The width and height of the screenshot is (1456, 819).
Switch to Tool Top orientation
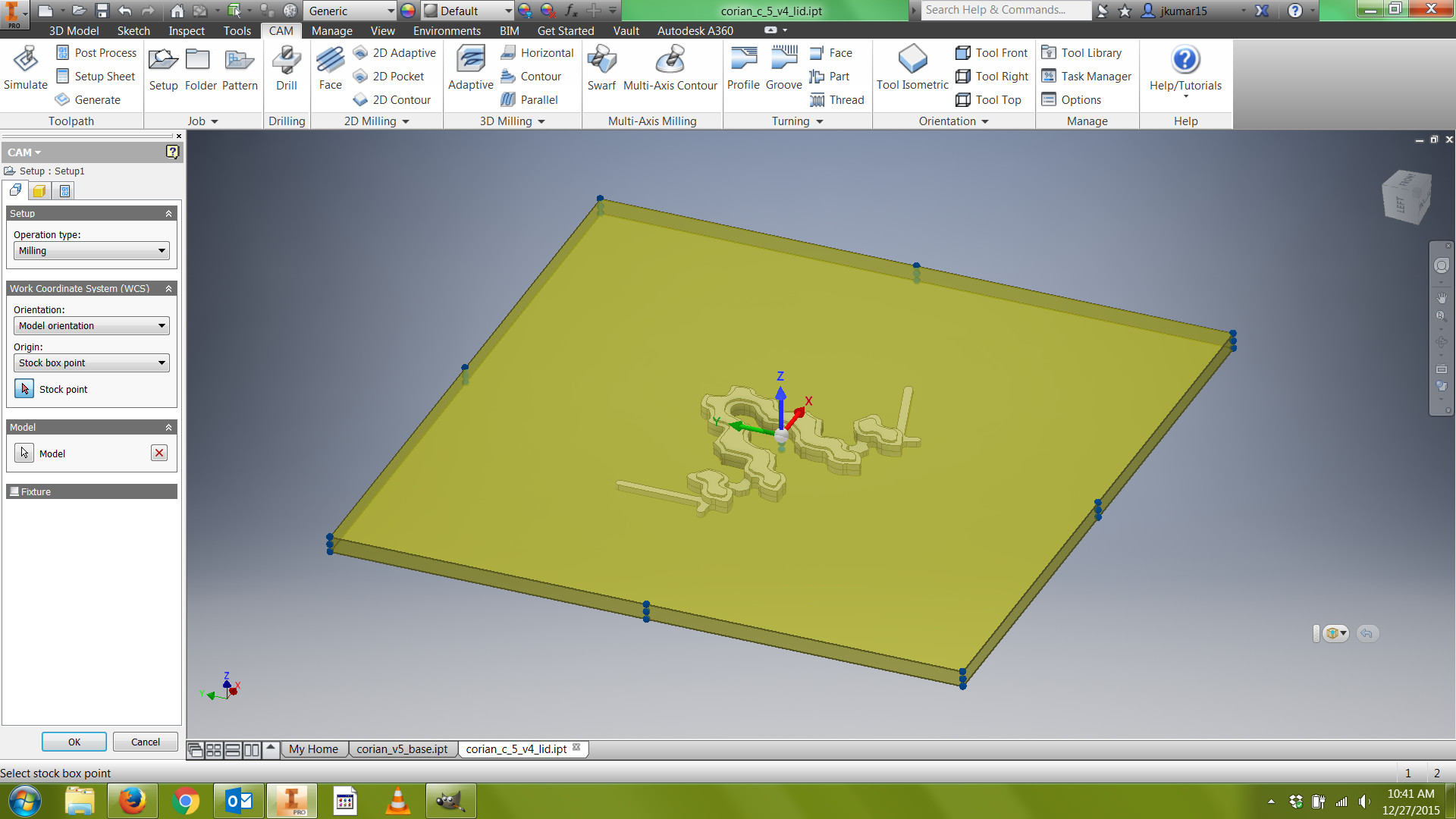989,100
